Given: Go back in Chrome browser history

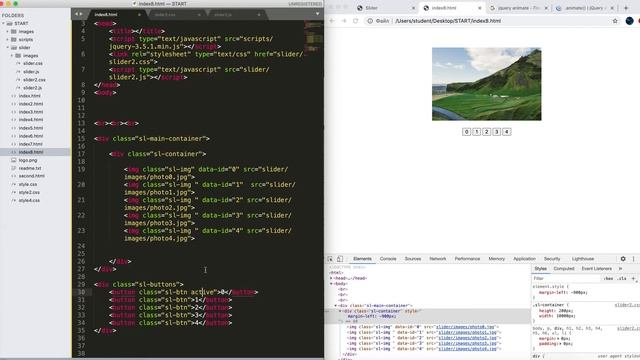Looking at the screenshot, I should tap(332, 21).
